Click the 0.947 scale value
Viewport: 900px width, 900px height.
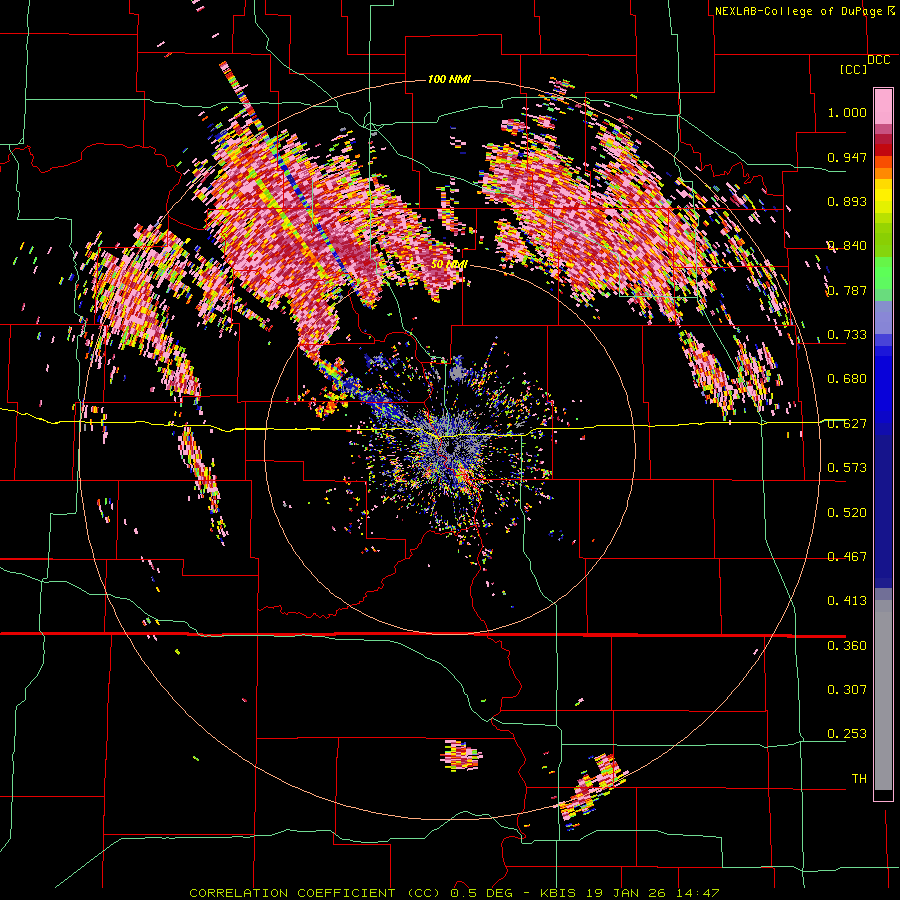click(x=847, y=157)
